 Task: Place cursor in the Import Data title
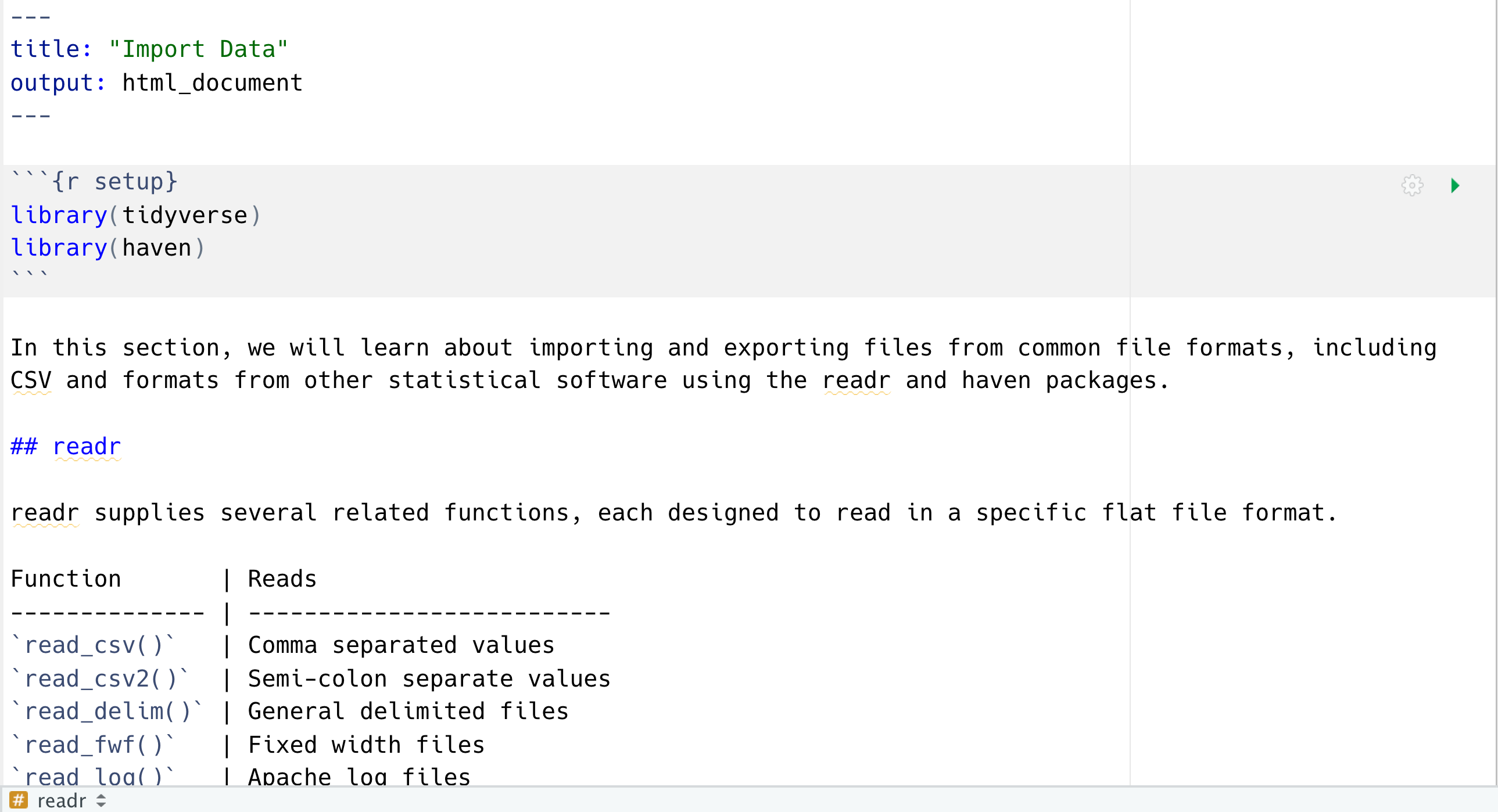click(198, 49)
